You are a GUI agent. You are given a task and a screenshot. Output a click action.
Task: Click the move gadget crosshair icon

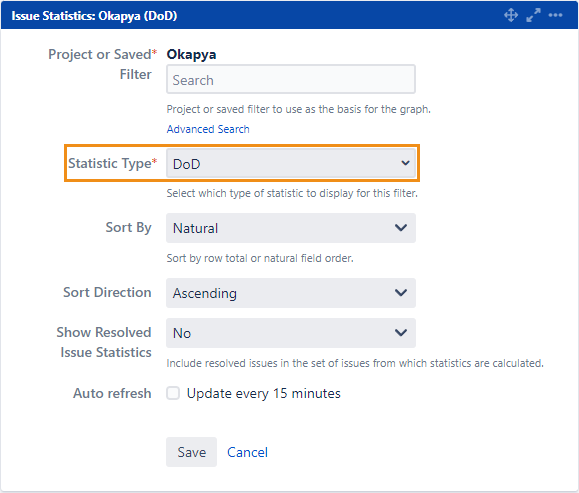pyautogui.click(x=511, y=16)
